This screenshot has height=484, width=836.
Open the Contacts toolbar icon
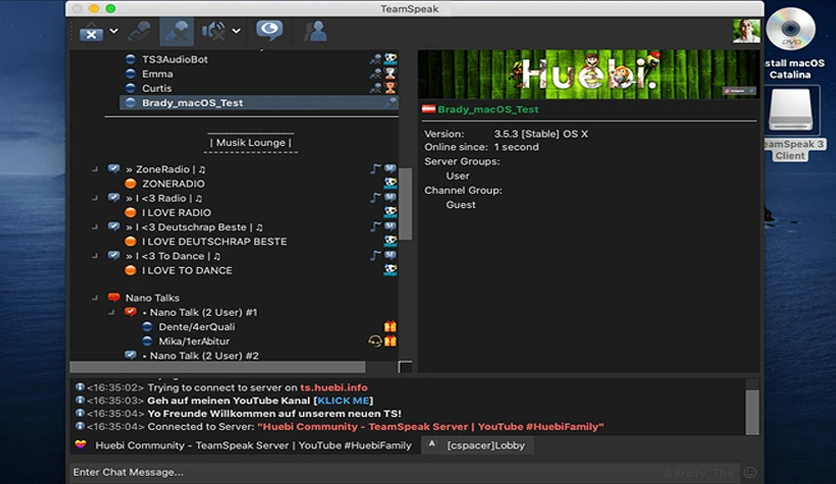tap(316, 31)
